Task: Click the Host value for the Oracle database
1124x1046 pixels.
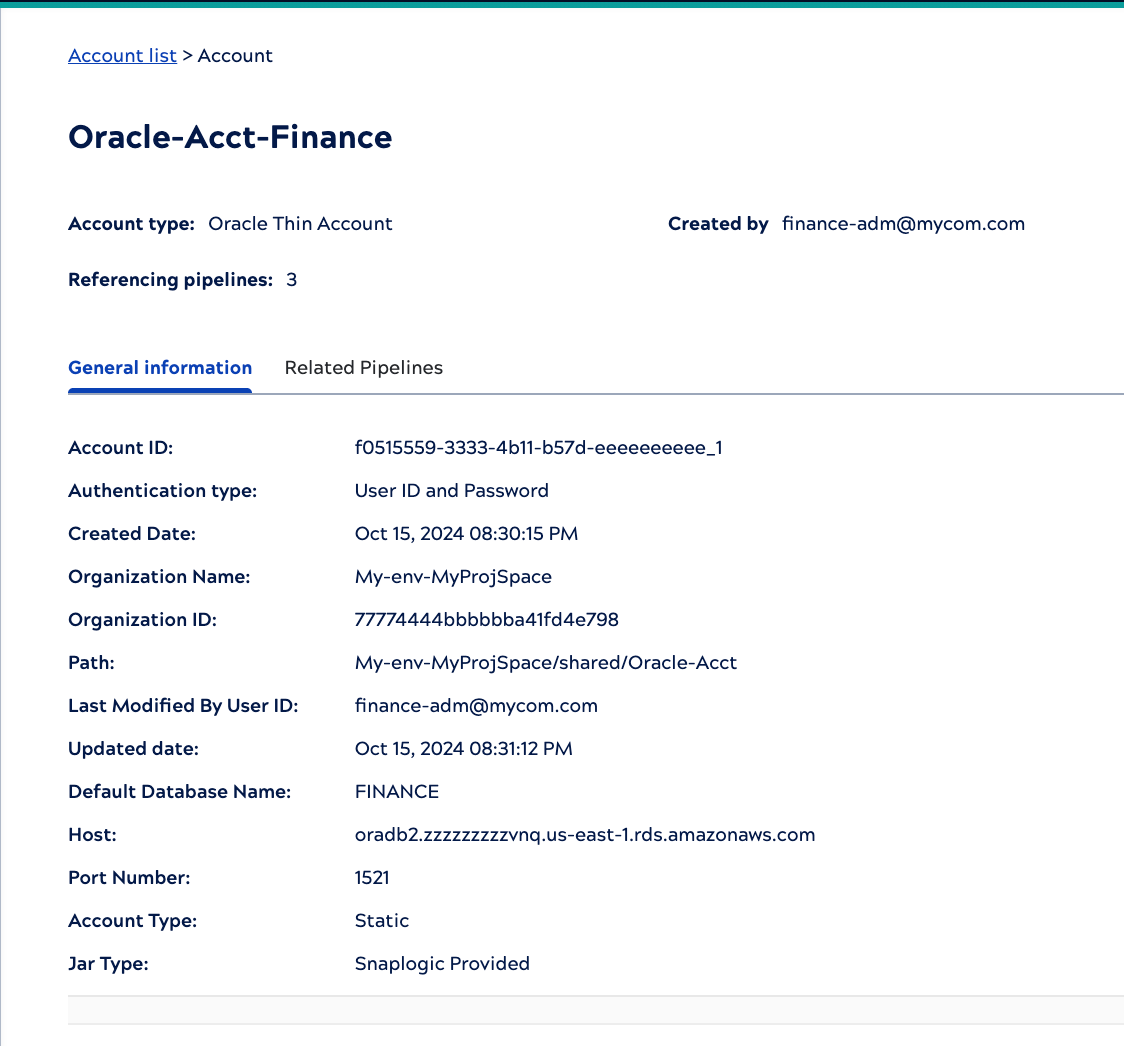Action: pyautogui.click(x=585, y=834)
